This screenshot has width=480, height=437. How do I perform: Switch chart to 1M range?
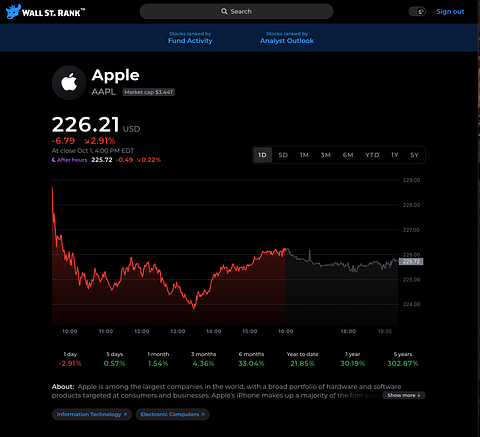[x=304, y=155]
